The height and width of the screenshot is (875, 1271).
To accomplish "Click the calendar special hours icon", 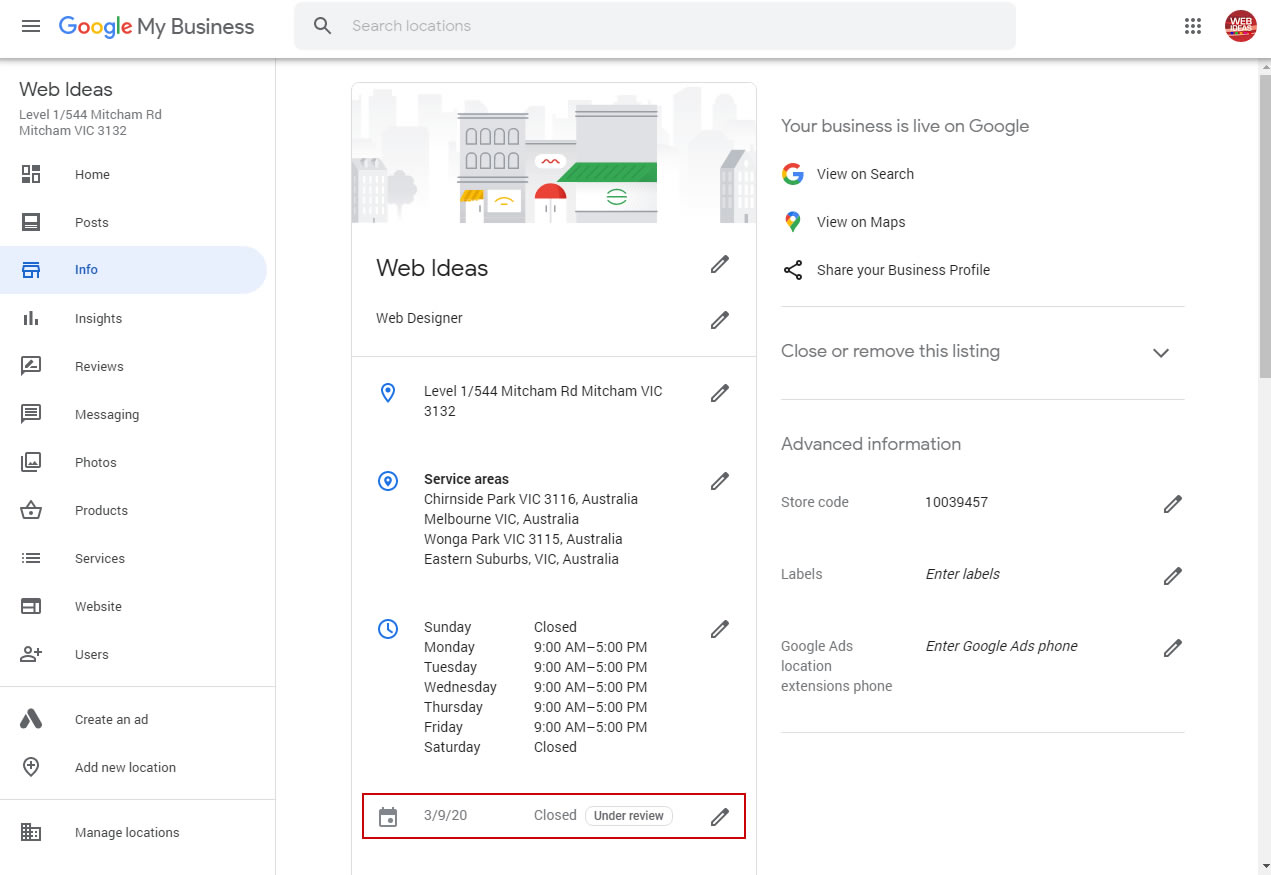I will click(x=388, y=817).
